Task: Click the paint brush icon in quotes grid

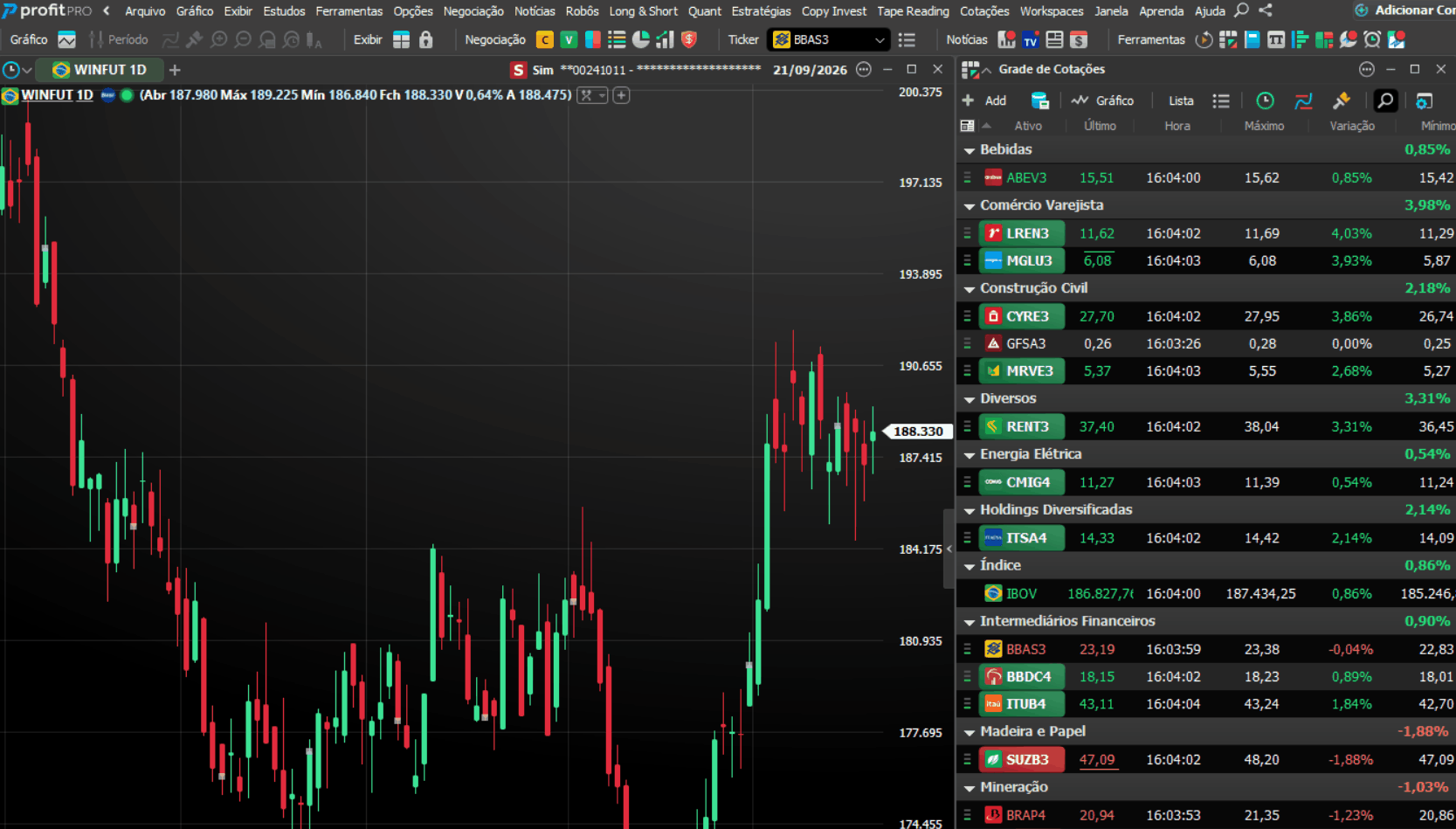Action: coord(1342,100)
